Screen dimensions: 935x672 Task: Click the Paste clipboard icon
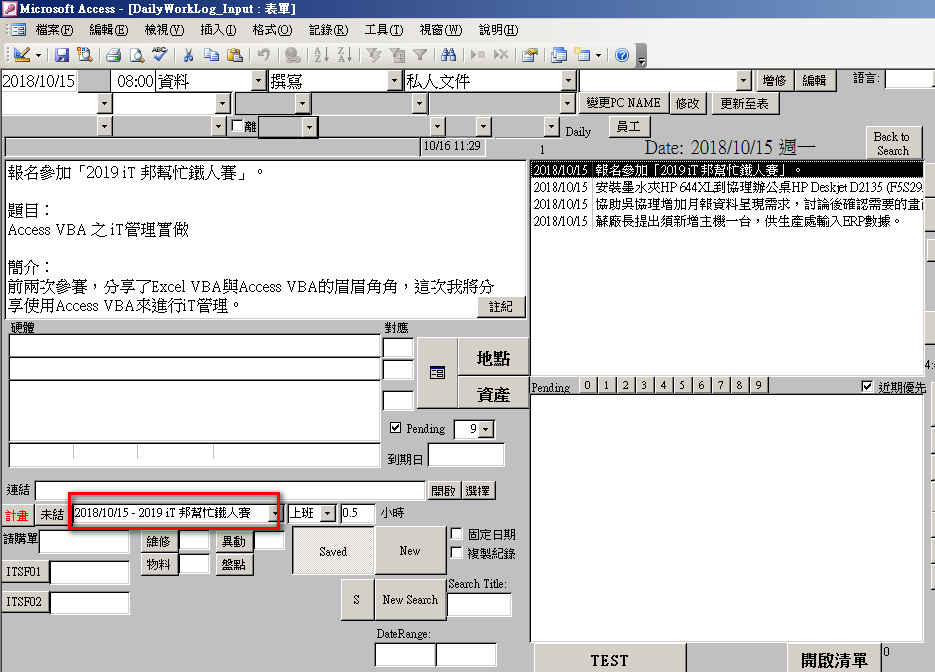[x=235, y=55]
